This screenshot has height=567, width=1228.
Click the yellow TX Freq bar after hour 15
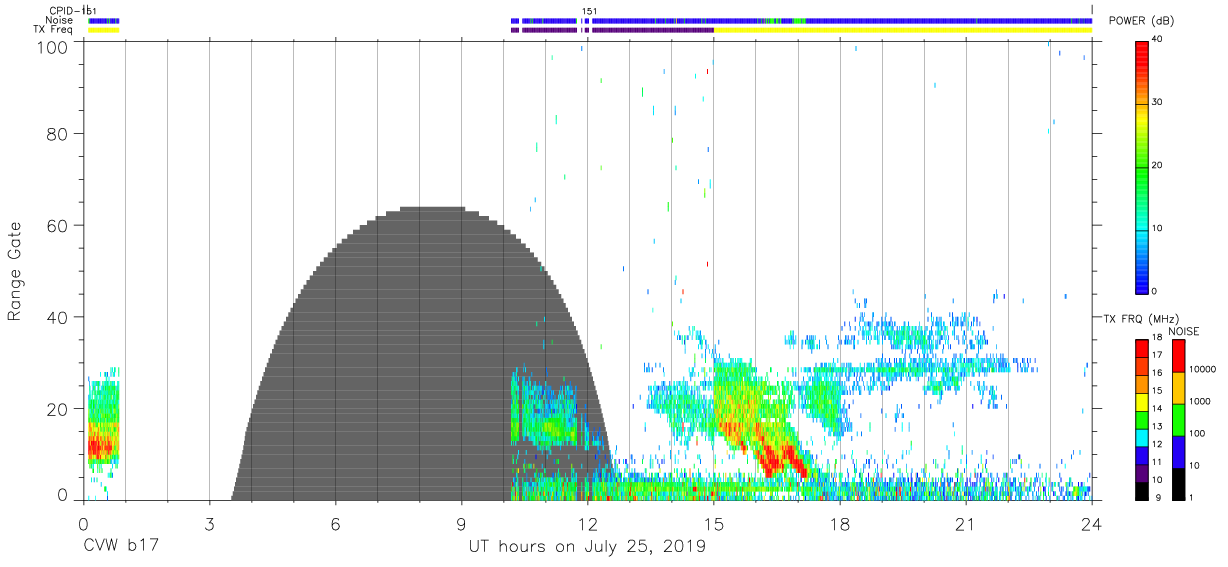click(902, 30)
